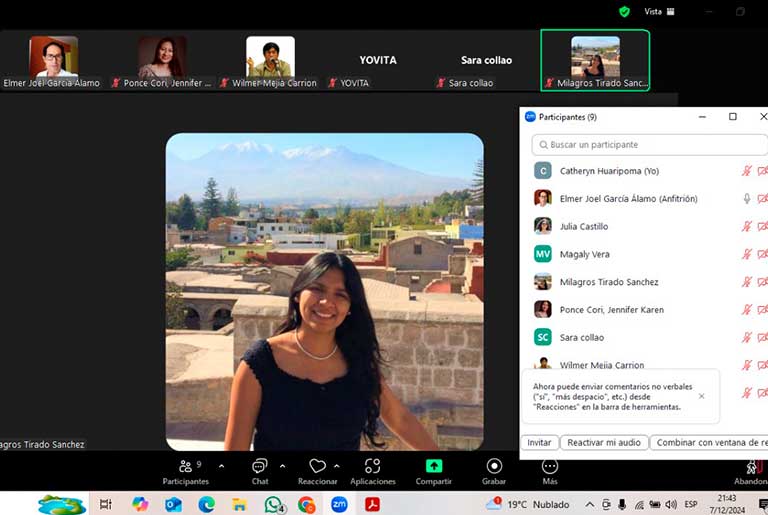Image resolution: width=768 pixels, height=515 pixels.
Task: Click the green encryption shield icon
Action: click(624, 11)
